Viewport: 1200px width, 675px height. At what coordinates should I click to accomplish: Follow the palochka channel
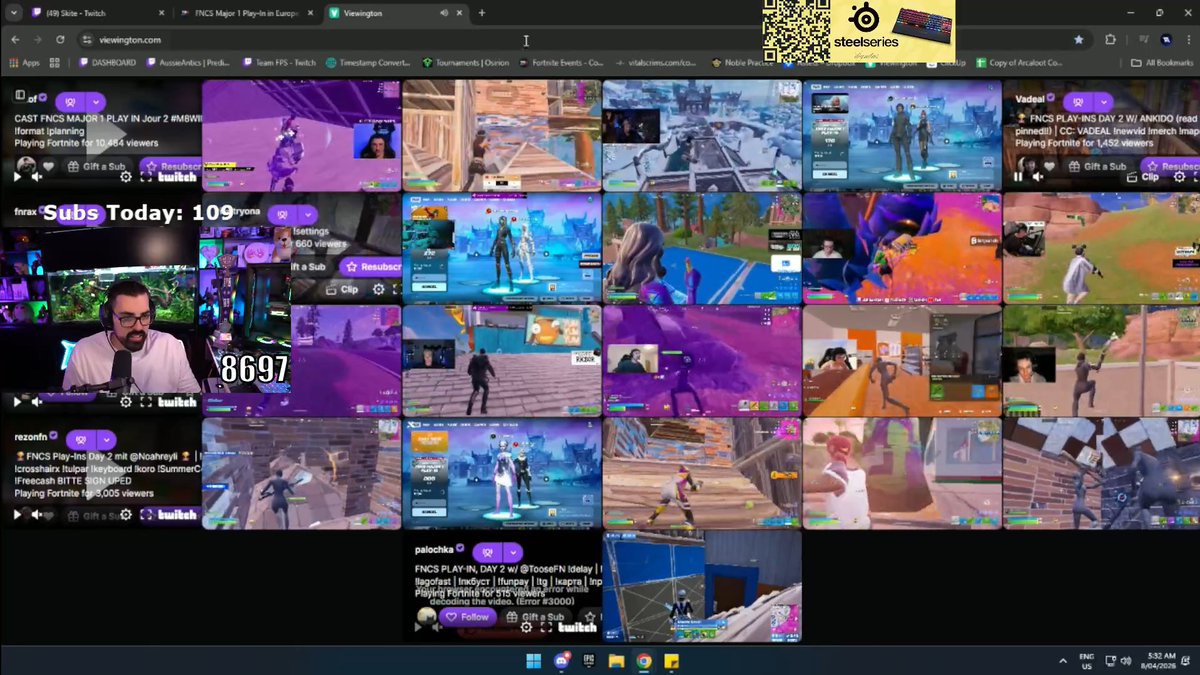[469, 617]
